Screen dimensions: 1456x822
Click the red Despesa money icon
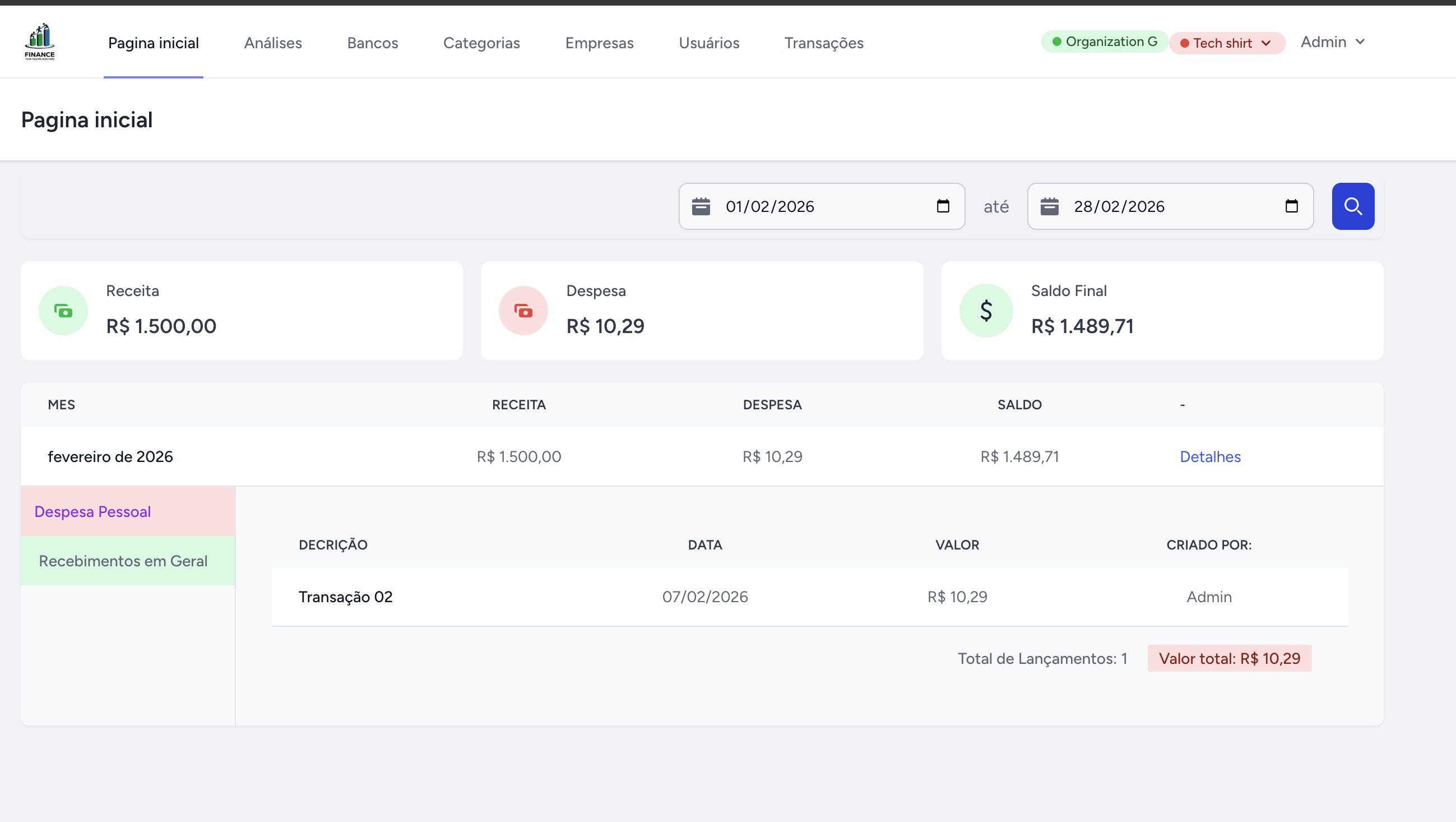[523, 311]
